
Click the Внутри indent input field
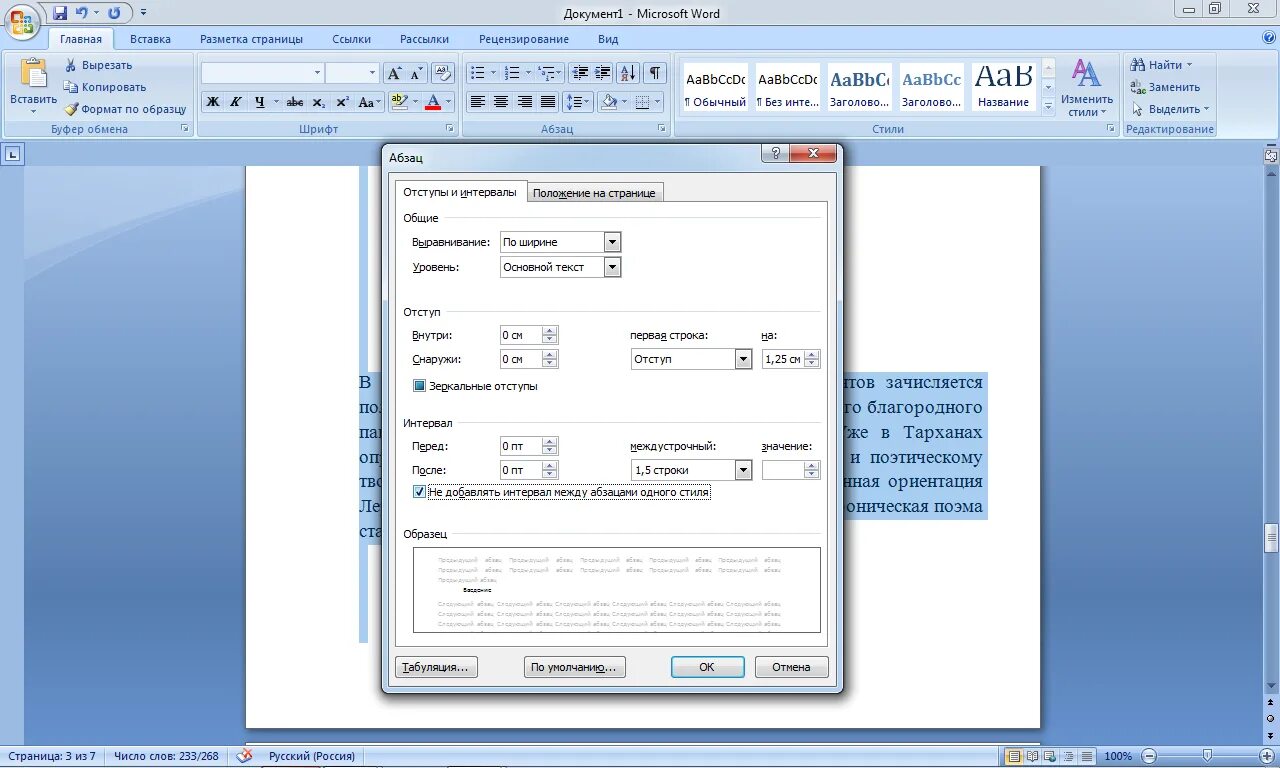(x=520, y=335)
